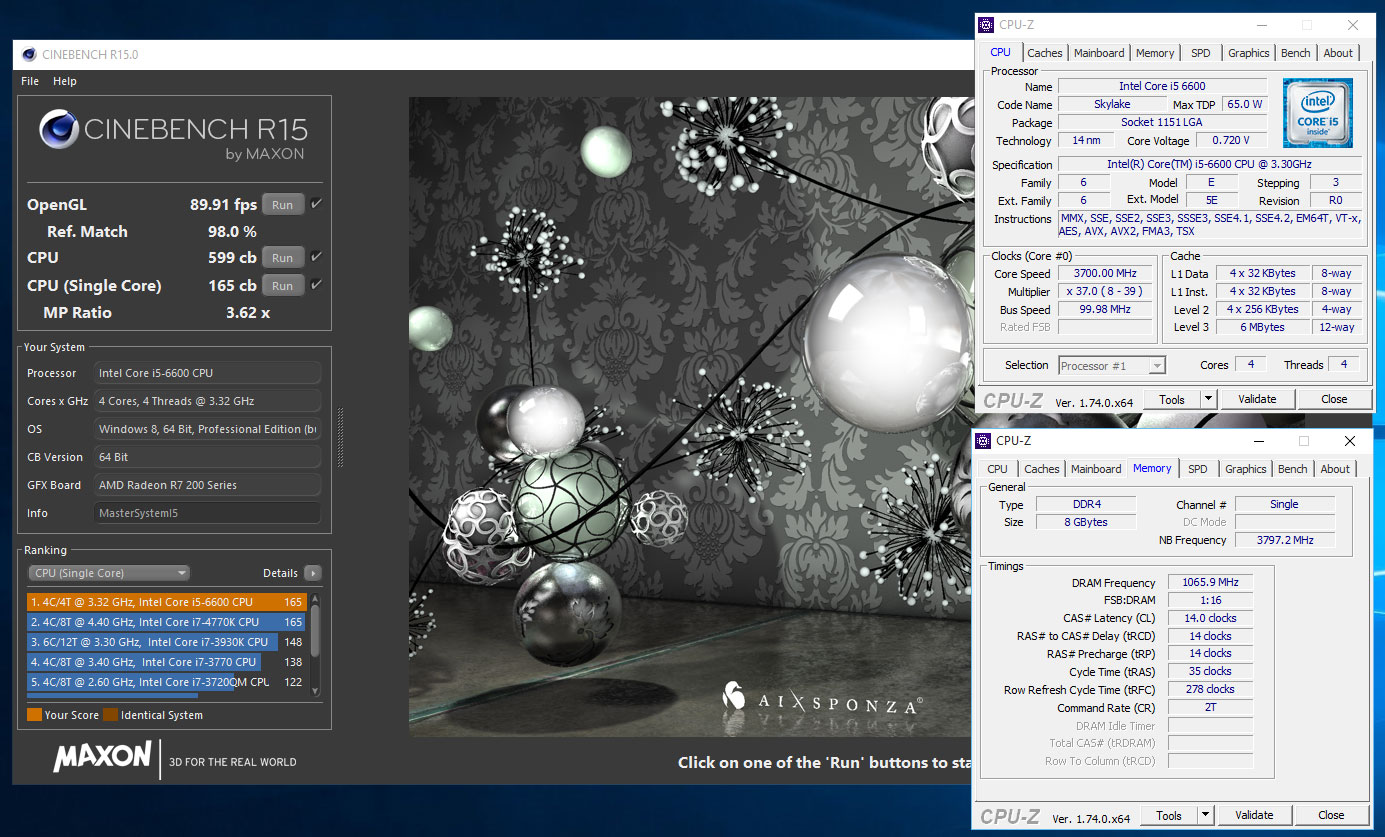
Task: Open the File menu in Cinebench
Action: click(30, 81)
